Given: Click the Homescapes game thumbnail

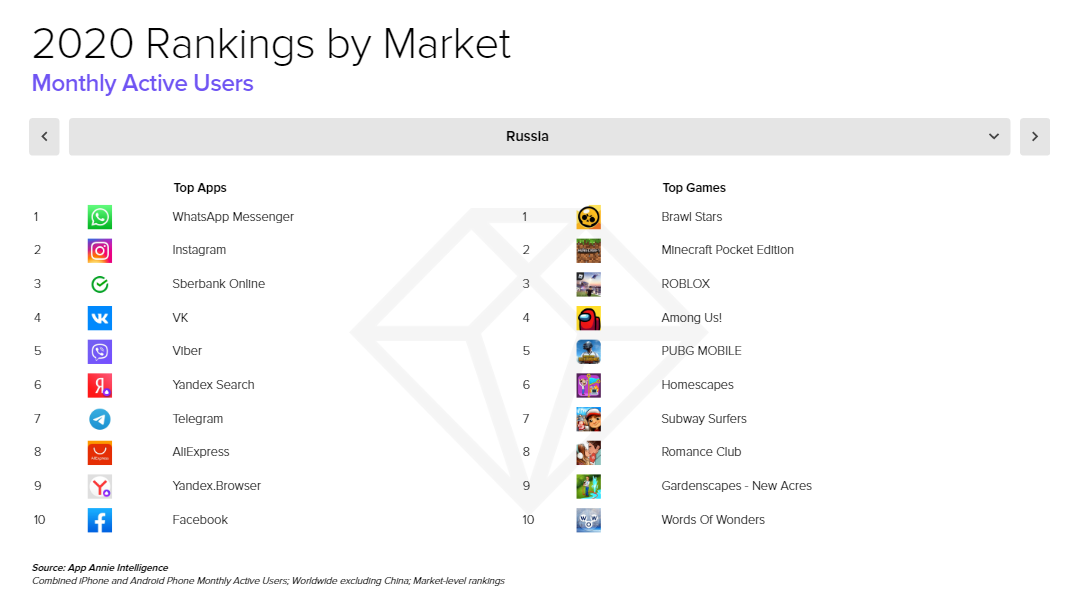Looking at the screenshot, I should [x=588, y=384].
